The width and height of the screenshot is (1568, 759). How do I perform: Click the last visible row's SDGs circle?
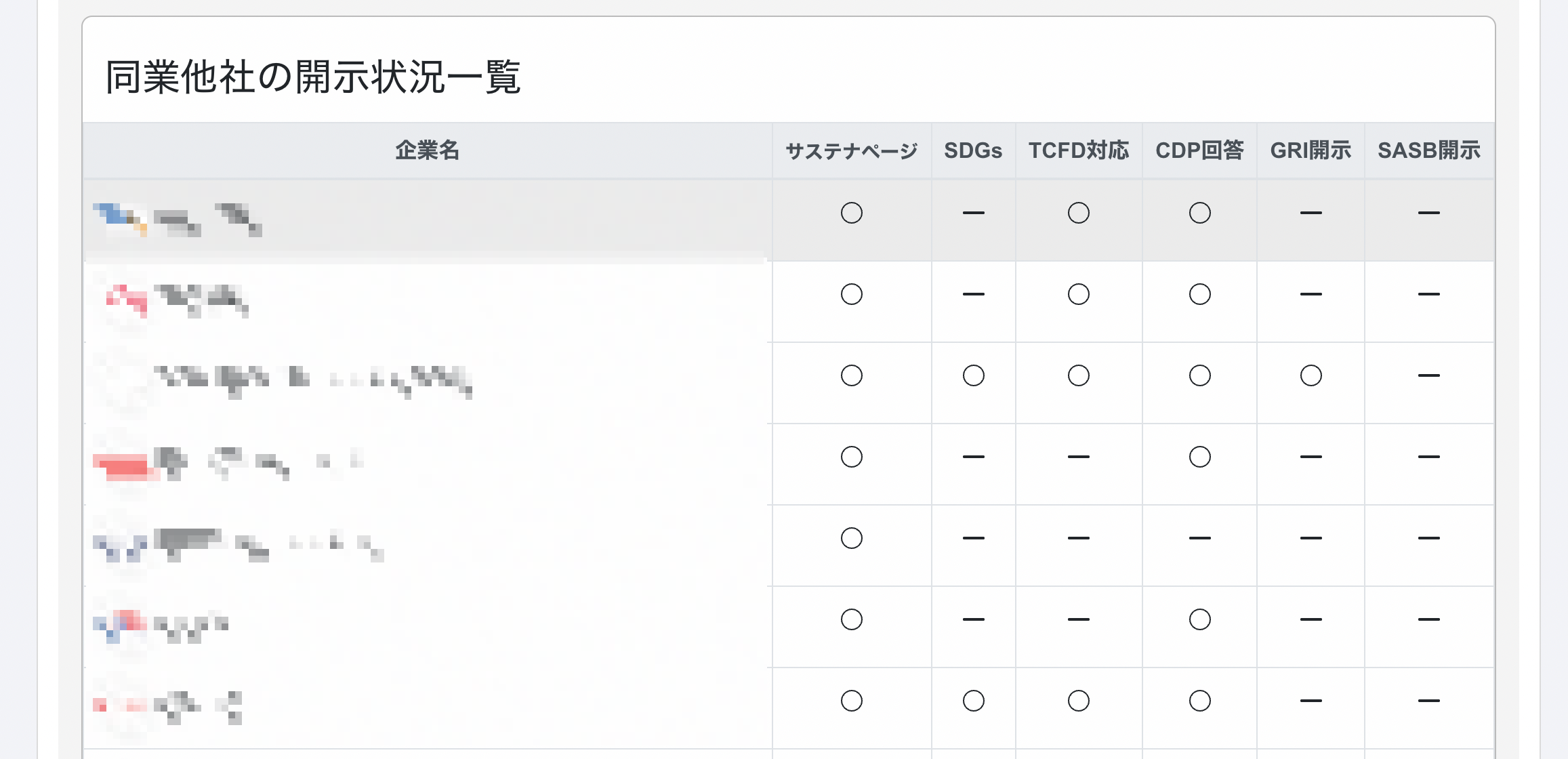(973, 701)
